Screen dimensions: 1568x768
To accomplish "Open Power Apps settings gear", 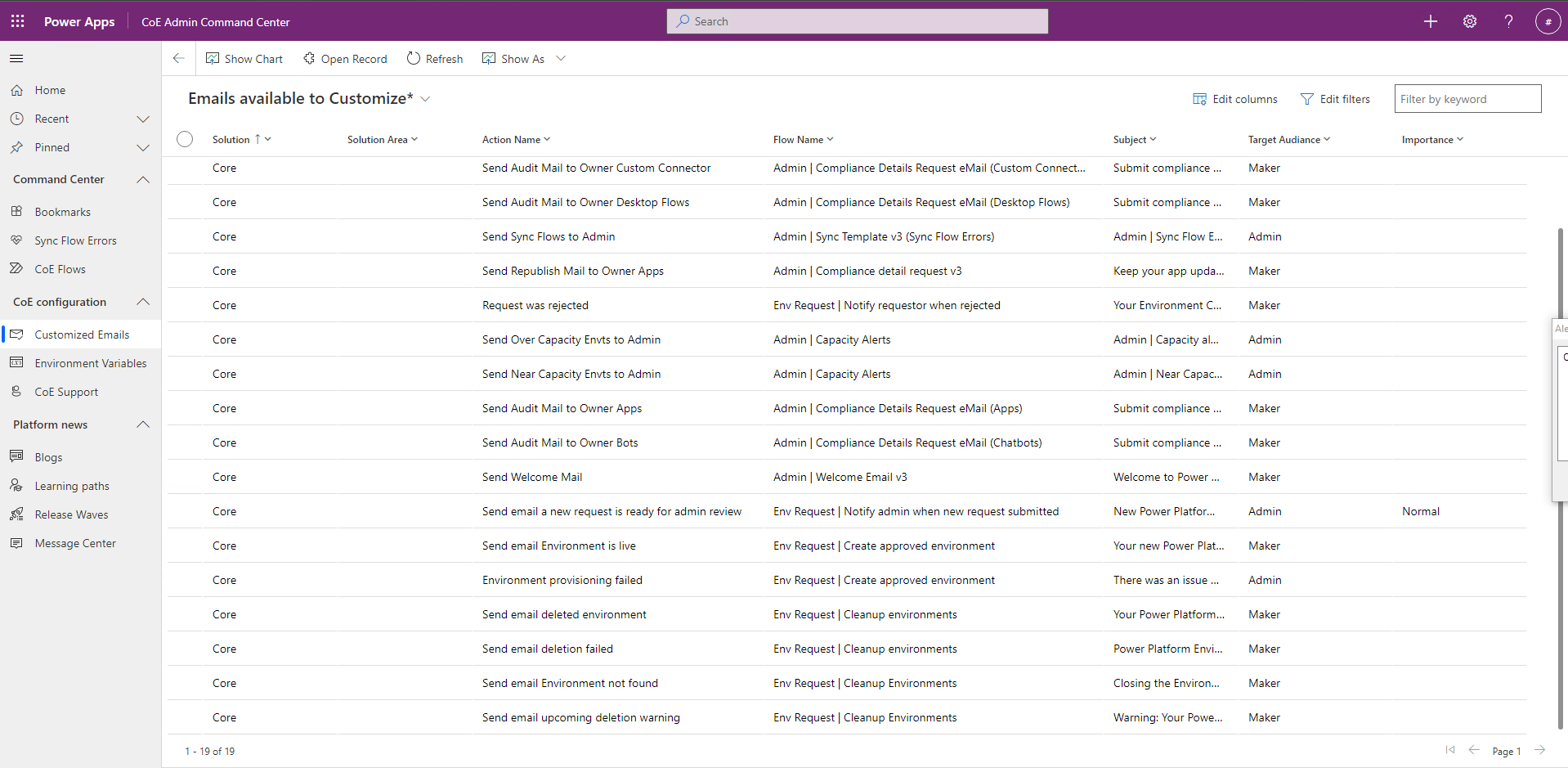I will pyautogui.click(x=1469, y=21).
